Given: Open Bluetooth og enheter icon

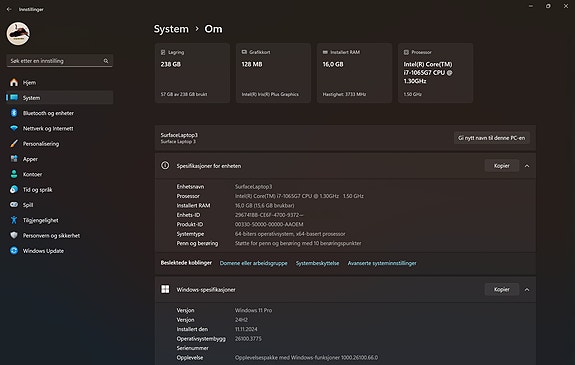Looking at the screenshot, I should [x=14, y=113].
